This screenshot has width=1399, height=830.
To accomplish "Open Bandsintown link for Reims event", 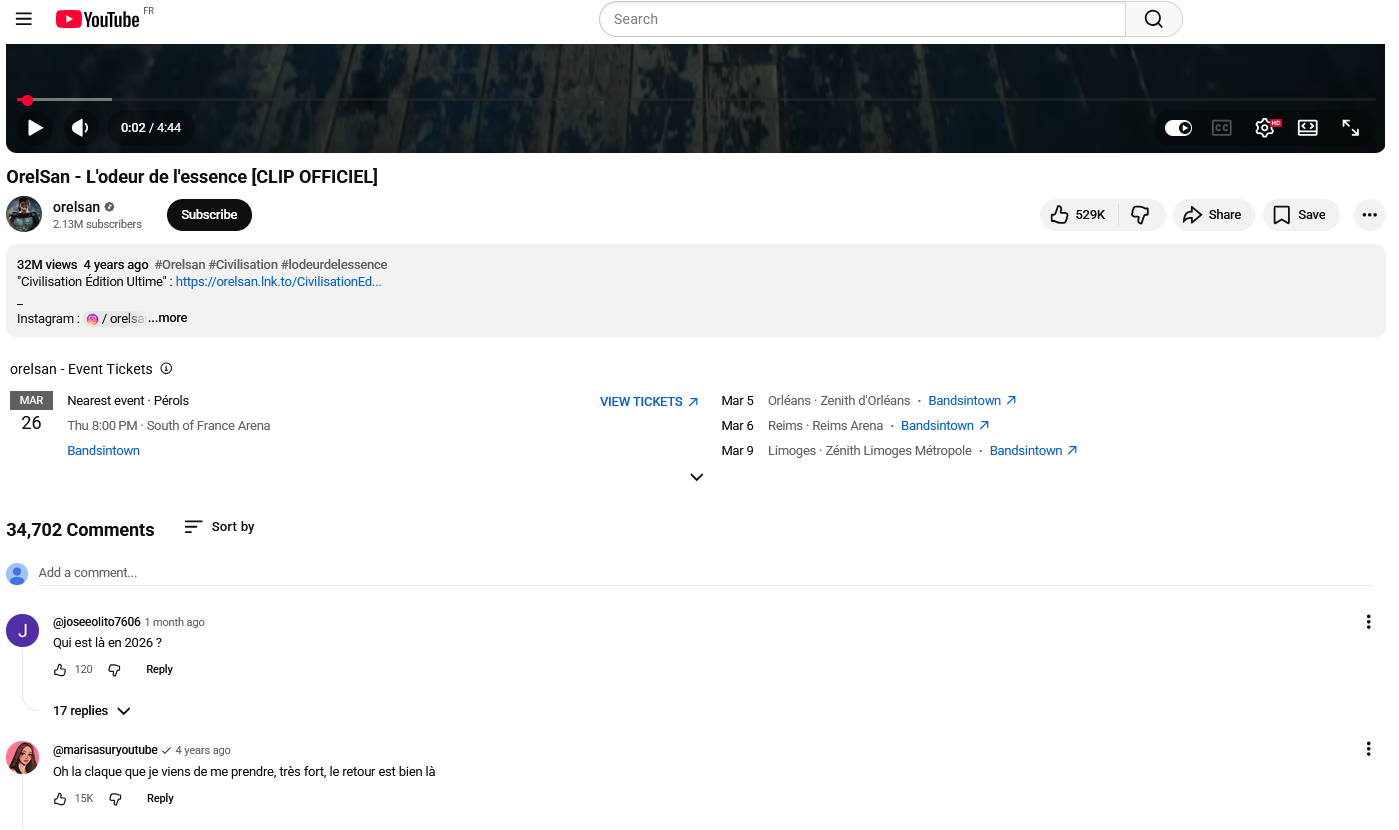I will (x=945, y=426).
